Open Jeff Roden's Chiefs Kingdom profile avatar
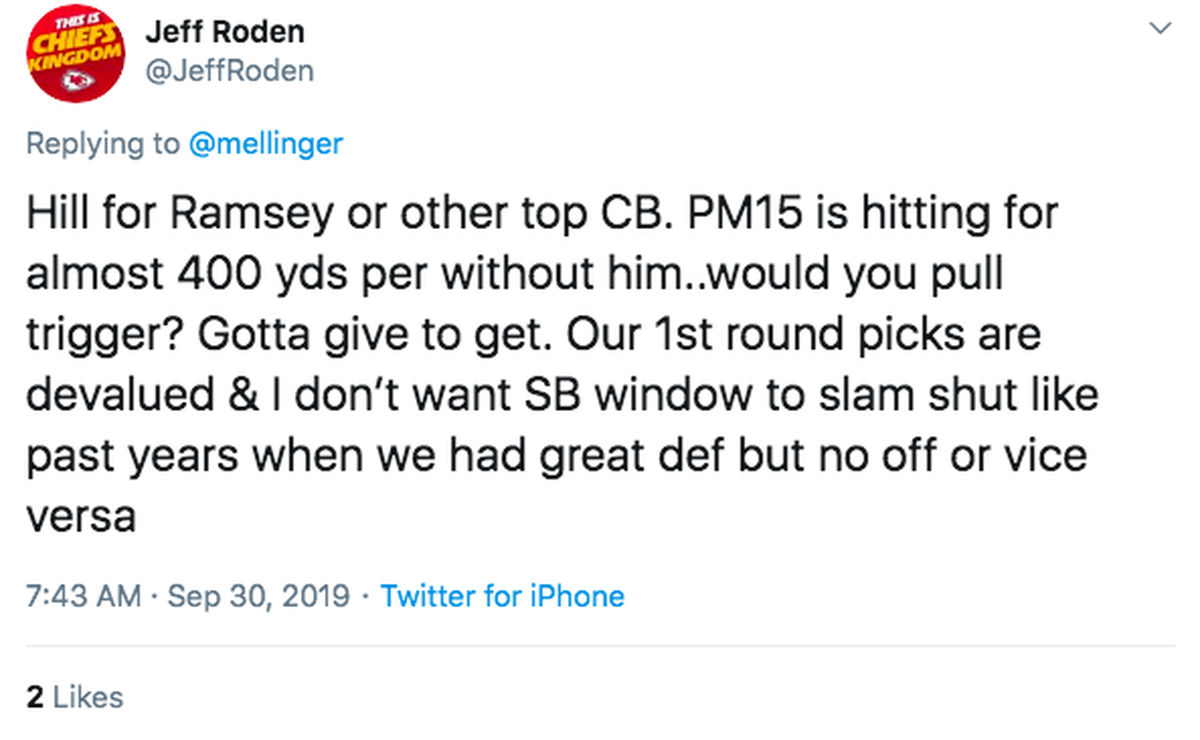 point(76,57)
